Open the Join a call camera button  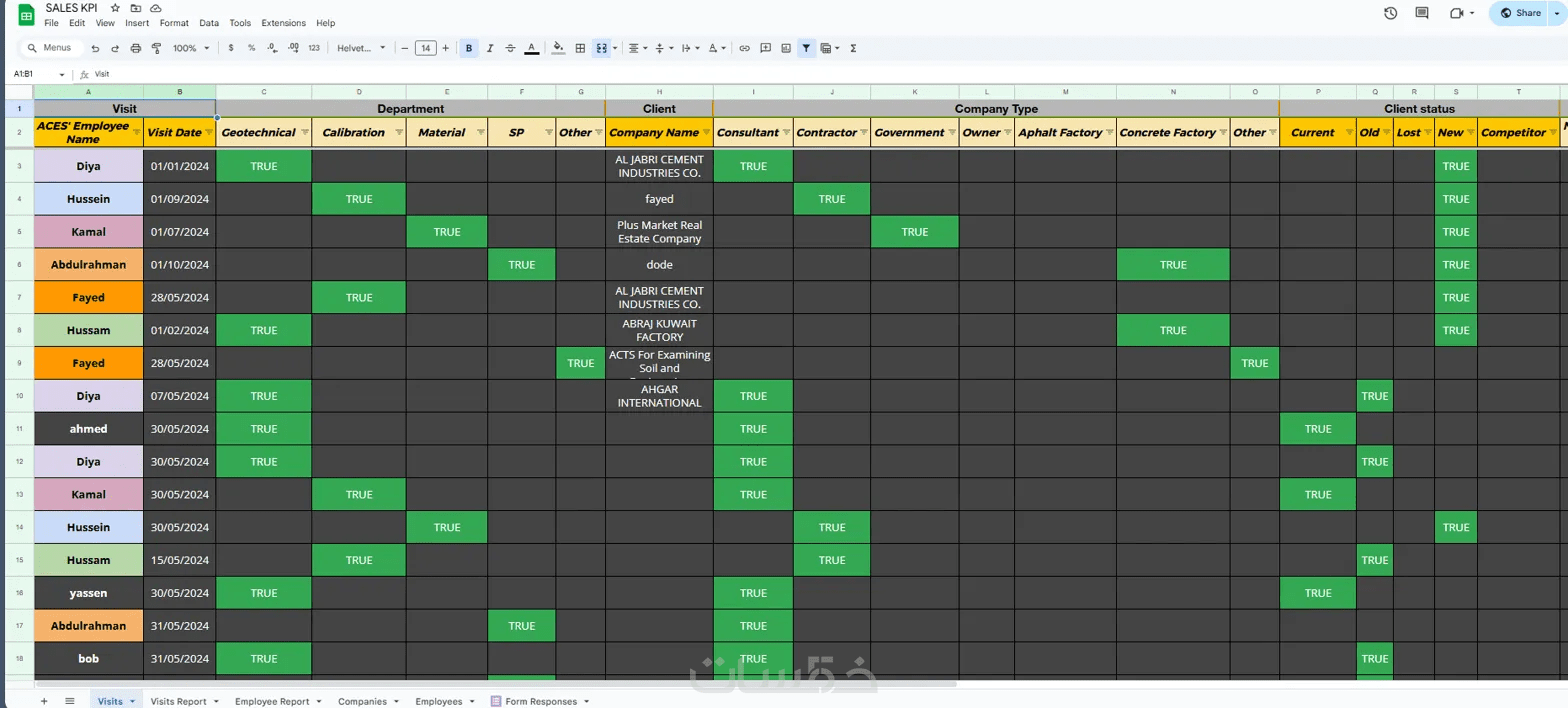(1463, 13)
